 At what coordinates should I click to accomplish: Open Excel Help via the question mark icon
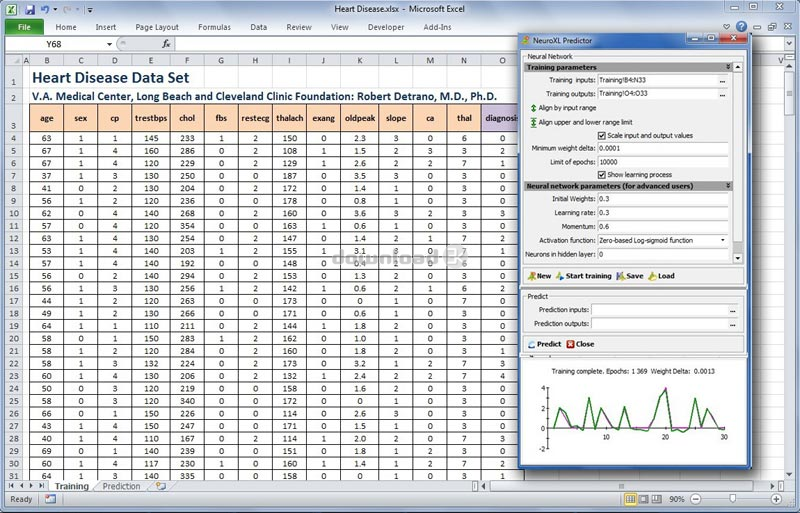pyautogui.click(x=741, y=27)
